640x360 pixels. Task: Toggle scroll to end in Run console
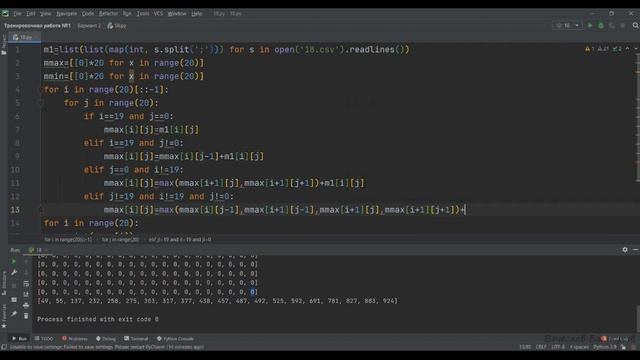click(26, 294)
